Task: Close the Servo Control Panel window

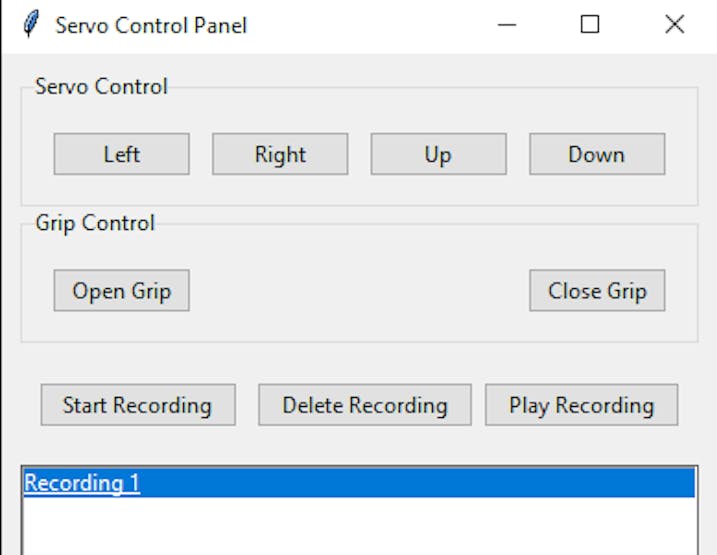Action: click(674, 25)
